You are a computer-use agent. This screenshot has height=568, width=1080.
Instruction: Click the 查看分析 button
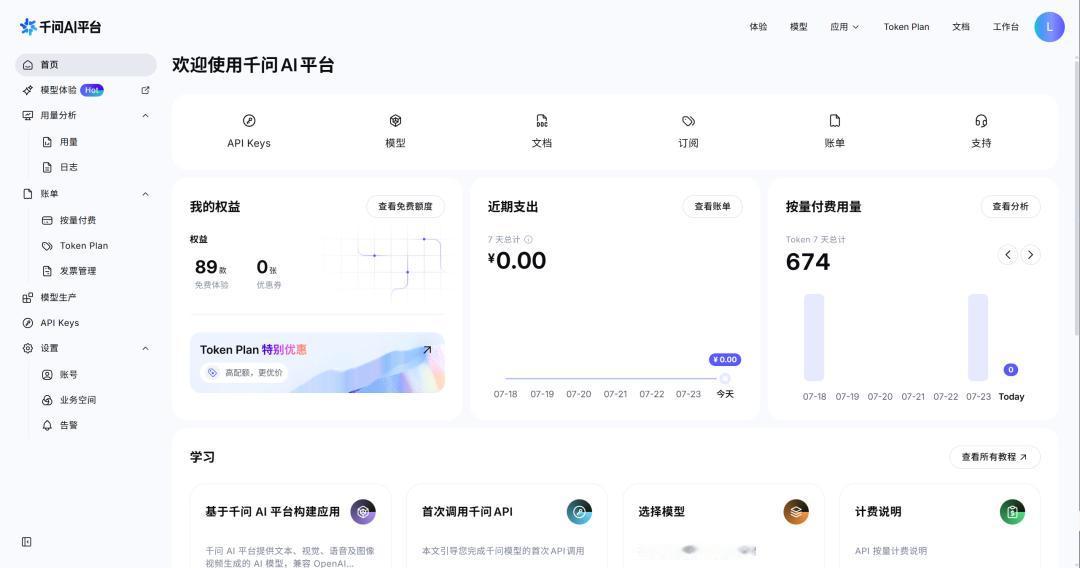(1010, 207)
